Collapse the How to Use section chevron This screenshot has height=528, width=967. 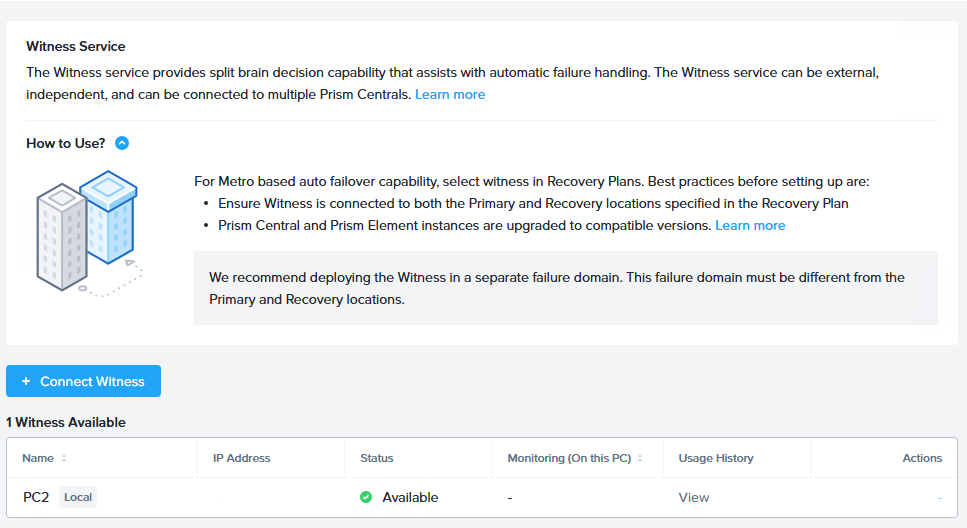coord(122,143)
